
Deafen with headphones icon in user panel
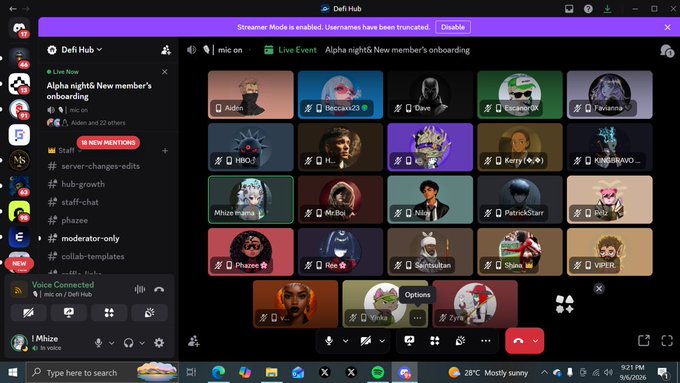[x=128, y=343]
